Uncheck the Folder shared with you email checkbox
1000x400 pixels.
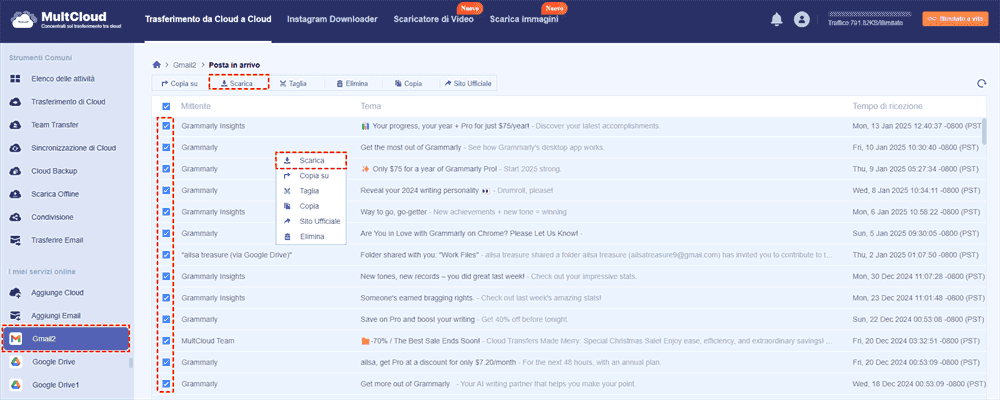[x=166, y=255]
